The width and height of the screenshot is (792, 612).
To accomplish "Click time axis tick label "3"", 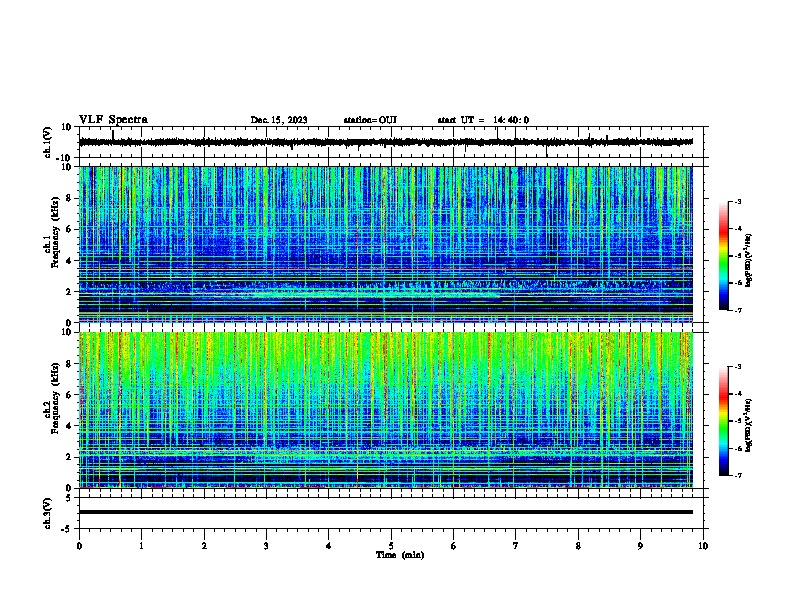I will [x=266, y=546].
